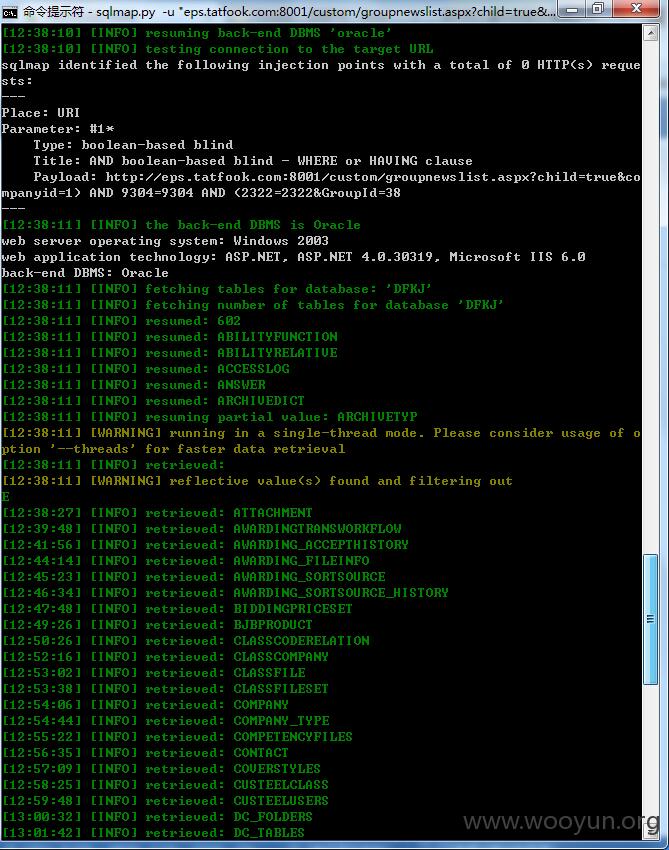Close the sqlmap command prompt window
669x850 pixels.
pos(636,9)
